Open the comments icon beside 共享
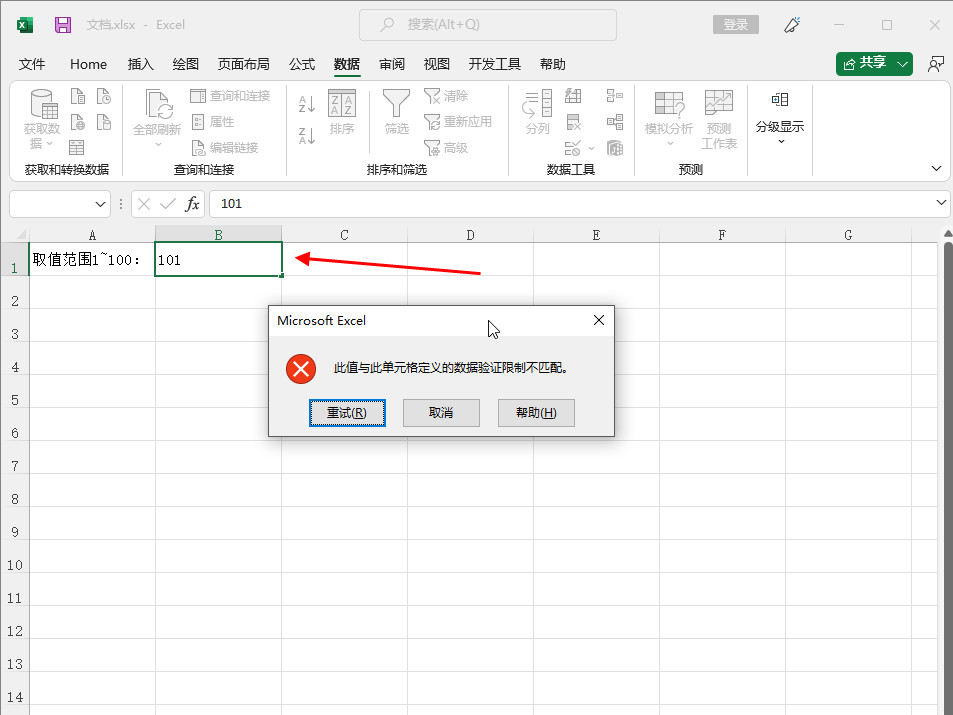This screenshot has height=715, width=953. [935, 63]
